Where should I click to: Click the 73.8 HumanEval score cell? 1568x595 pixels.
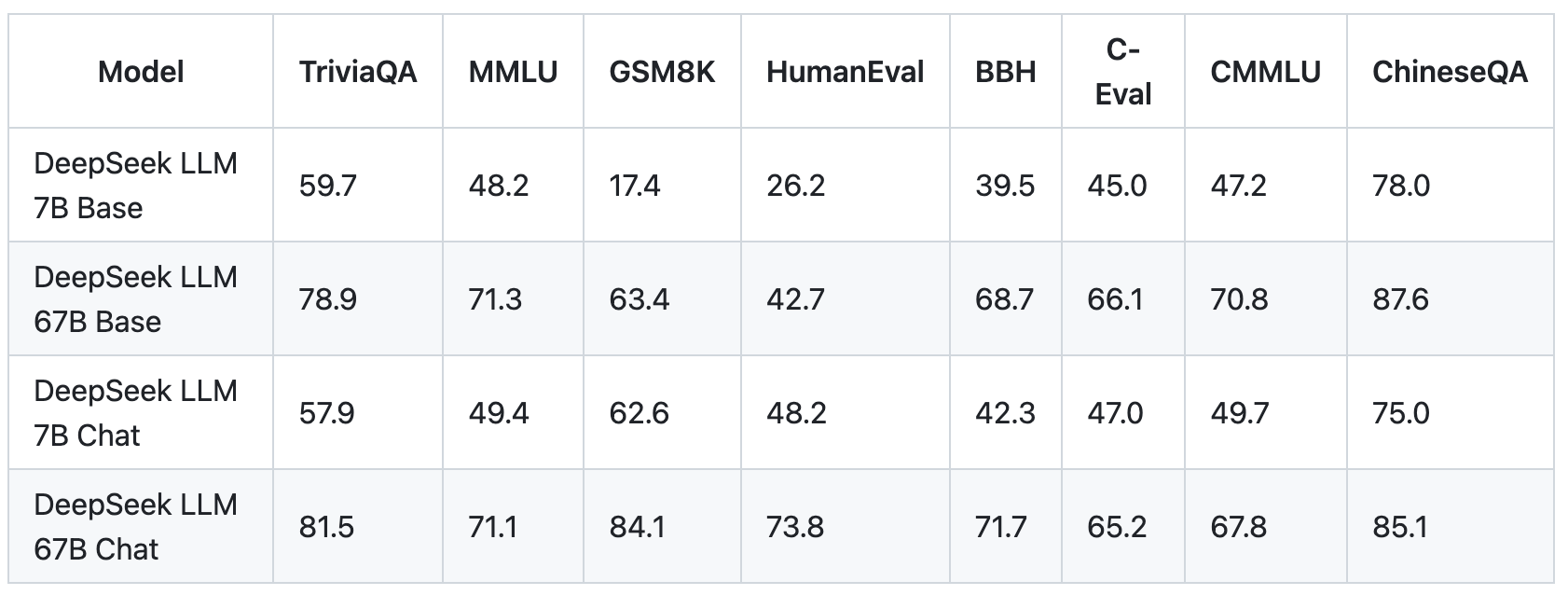pyautogui.click(x=795, y=527)
